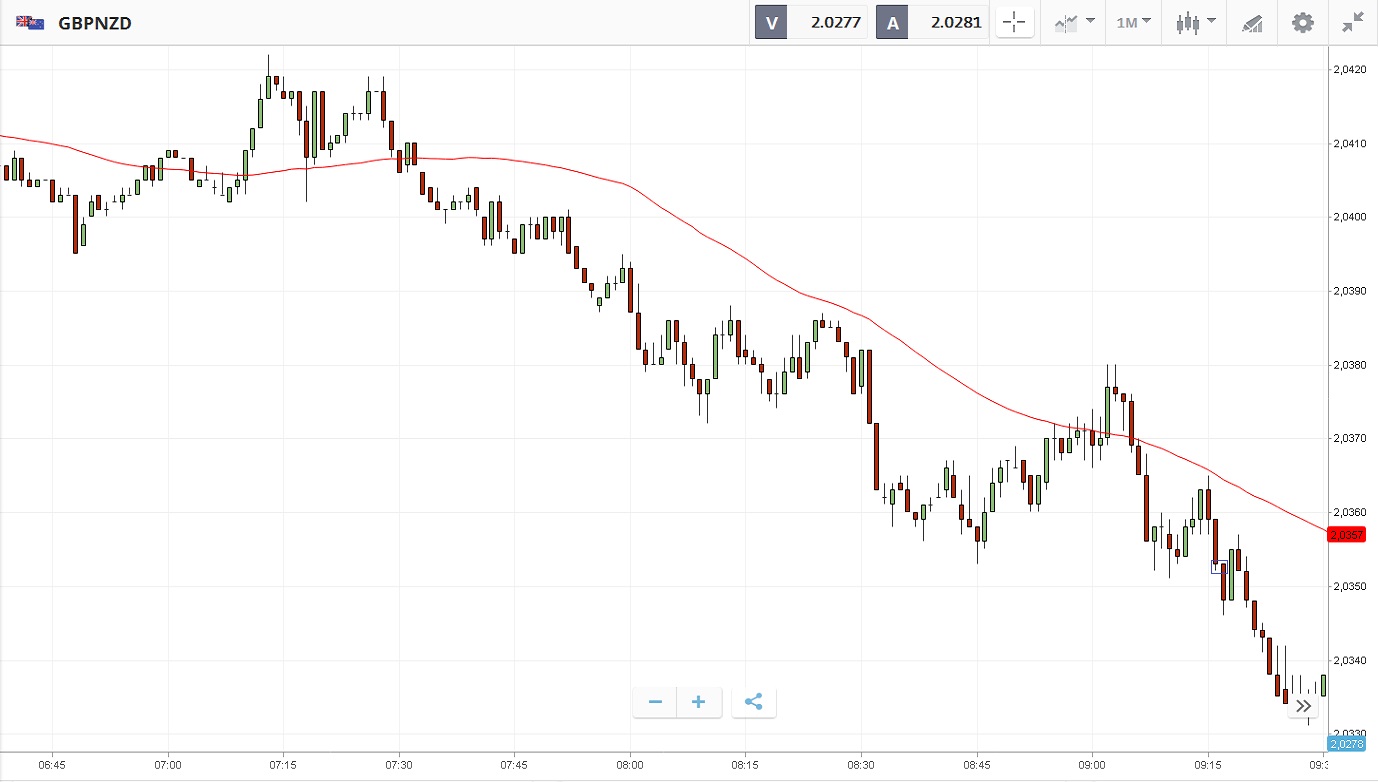
Task: Open chart settings gear
Action: pos(1302,22)
